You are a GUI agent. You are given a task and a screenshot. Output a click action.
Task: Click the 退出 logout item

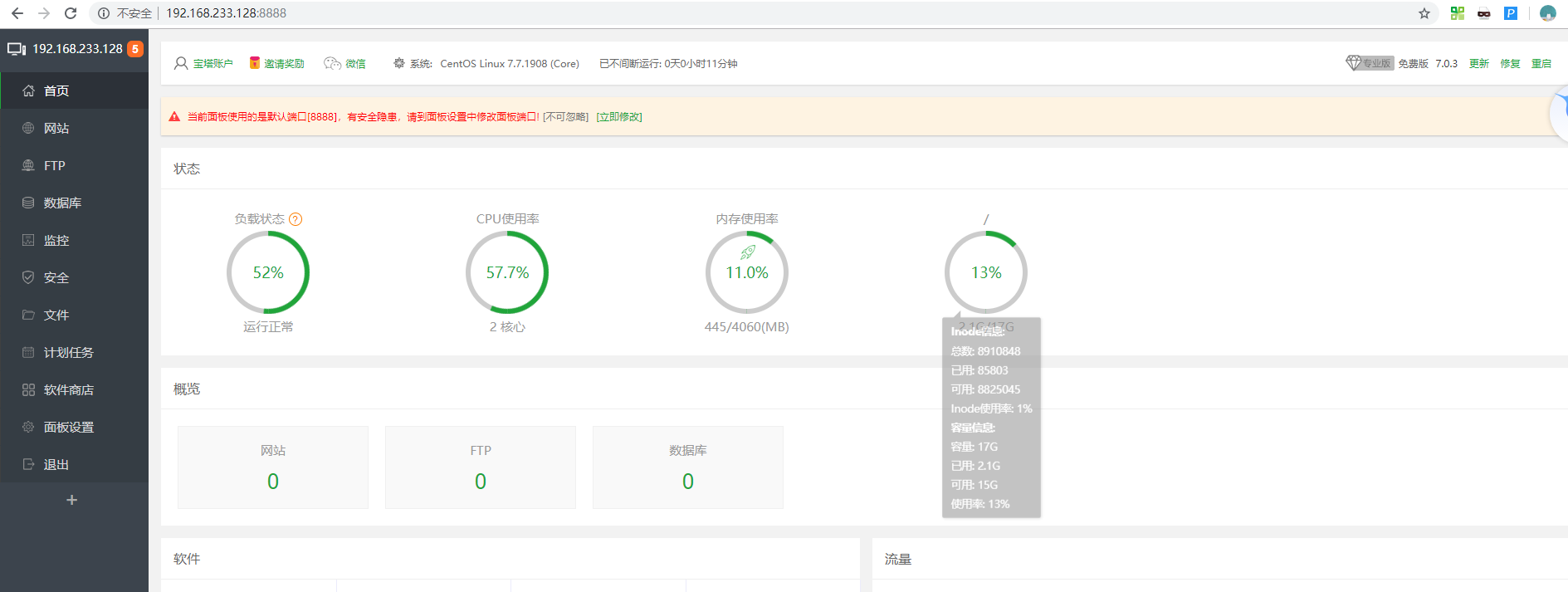[x=56, y=464]
